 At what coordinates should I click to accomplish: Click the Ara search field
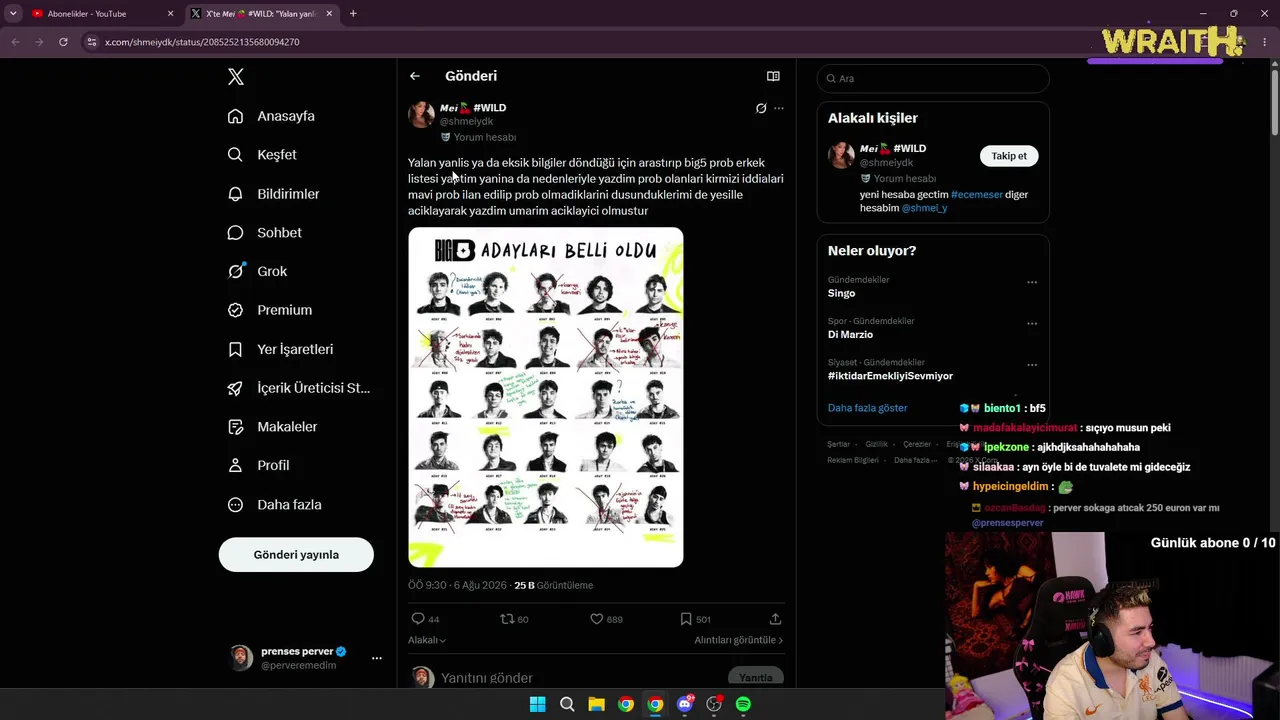pyautogui.click(x=933, y=78)
